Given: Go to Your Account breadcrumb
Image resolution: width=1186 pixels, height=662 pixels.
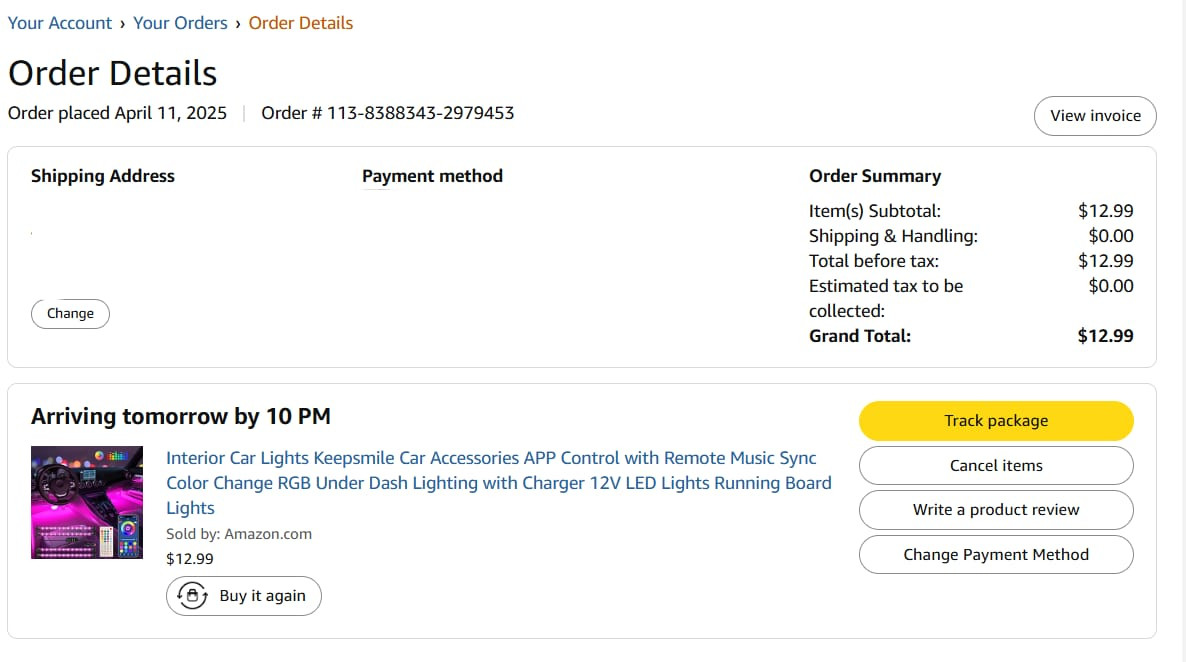Looking at the screenshot, I should 60,23.
